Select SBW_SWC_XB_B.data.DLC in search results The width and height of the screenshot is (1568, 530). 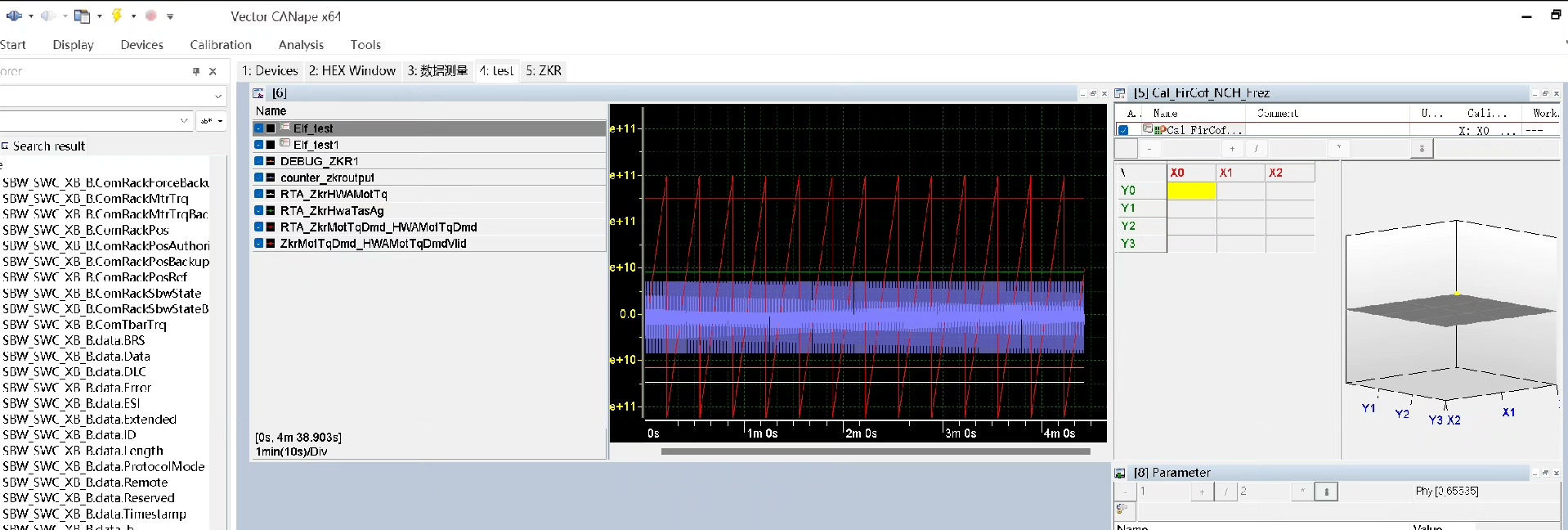tap(74, 372)
